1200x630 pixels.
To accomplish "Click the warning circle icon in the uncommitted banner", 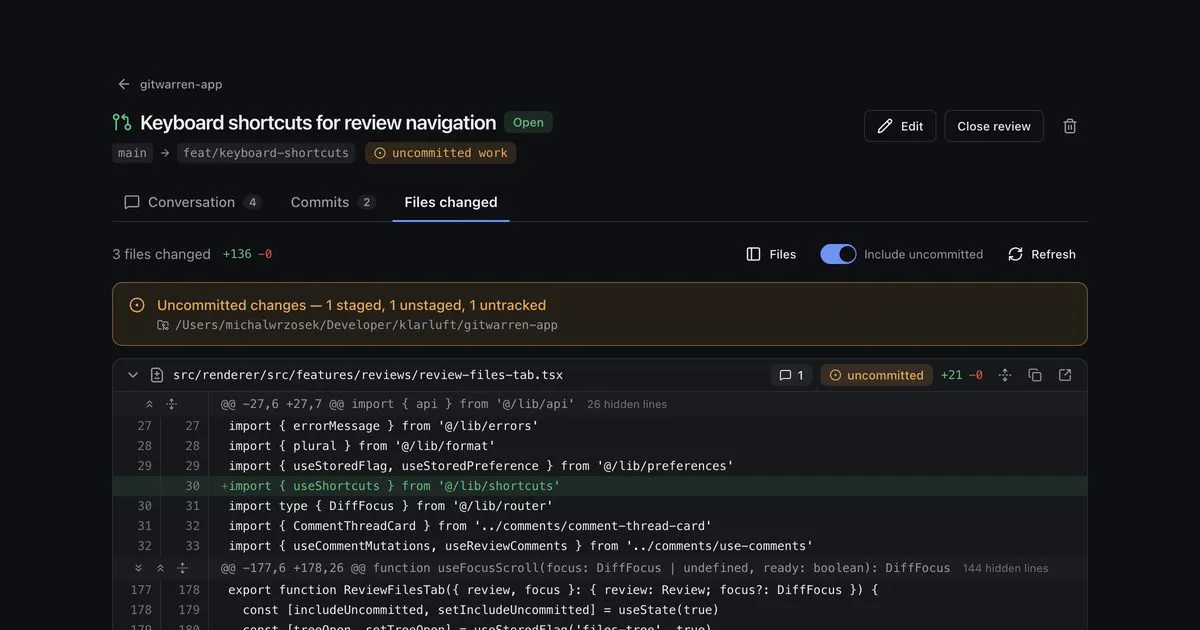I will [137, 305].
